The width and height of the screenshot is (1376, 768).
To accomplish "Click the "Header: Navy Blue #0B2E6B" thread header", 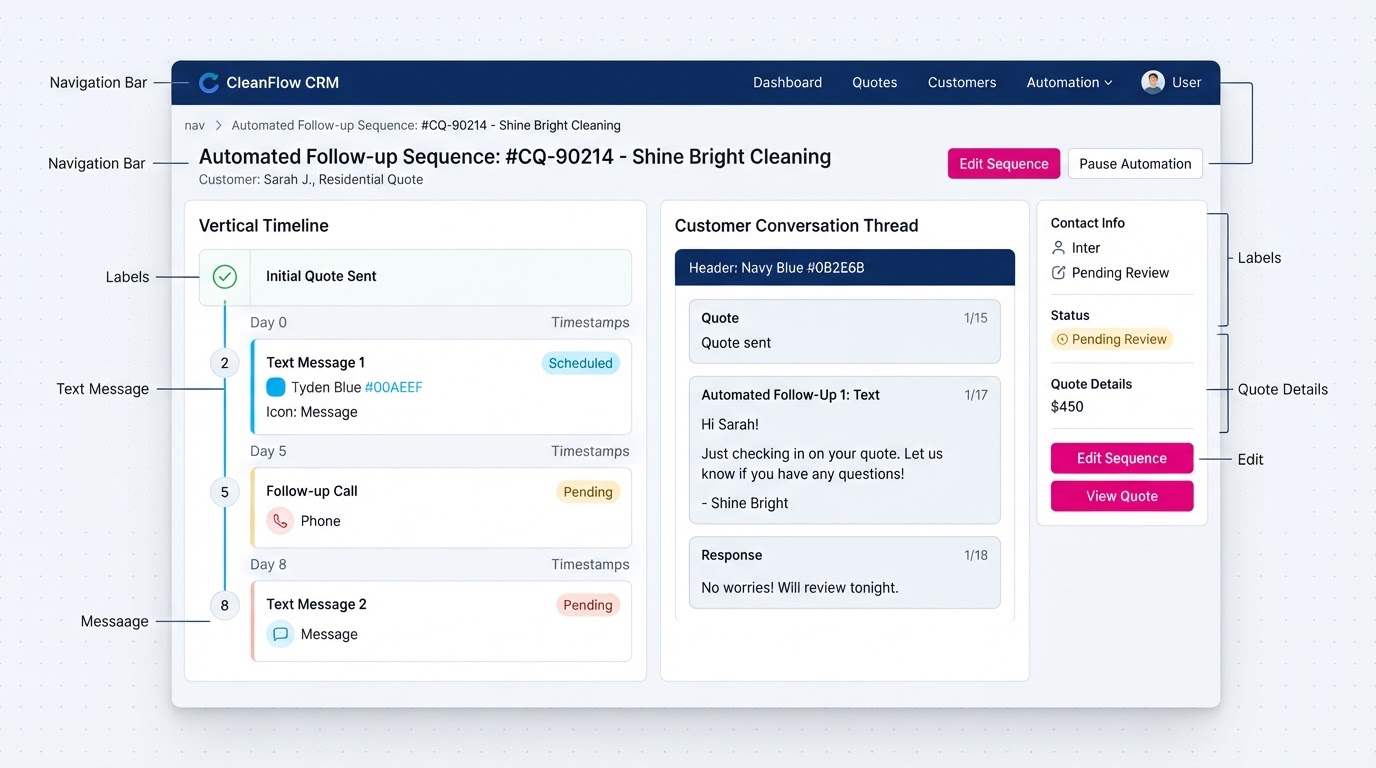I will point(845,268).
